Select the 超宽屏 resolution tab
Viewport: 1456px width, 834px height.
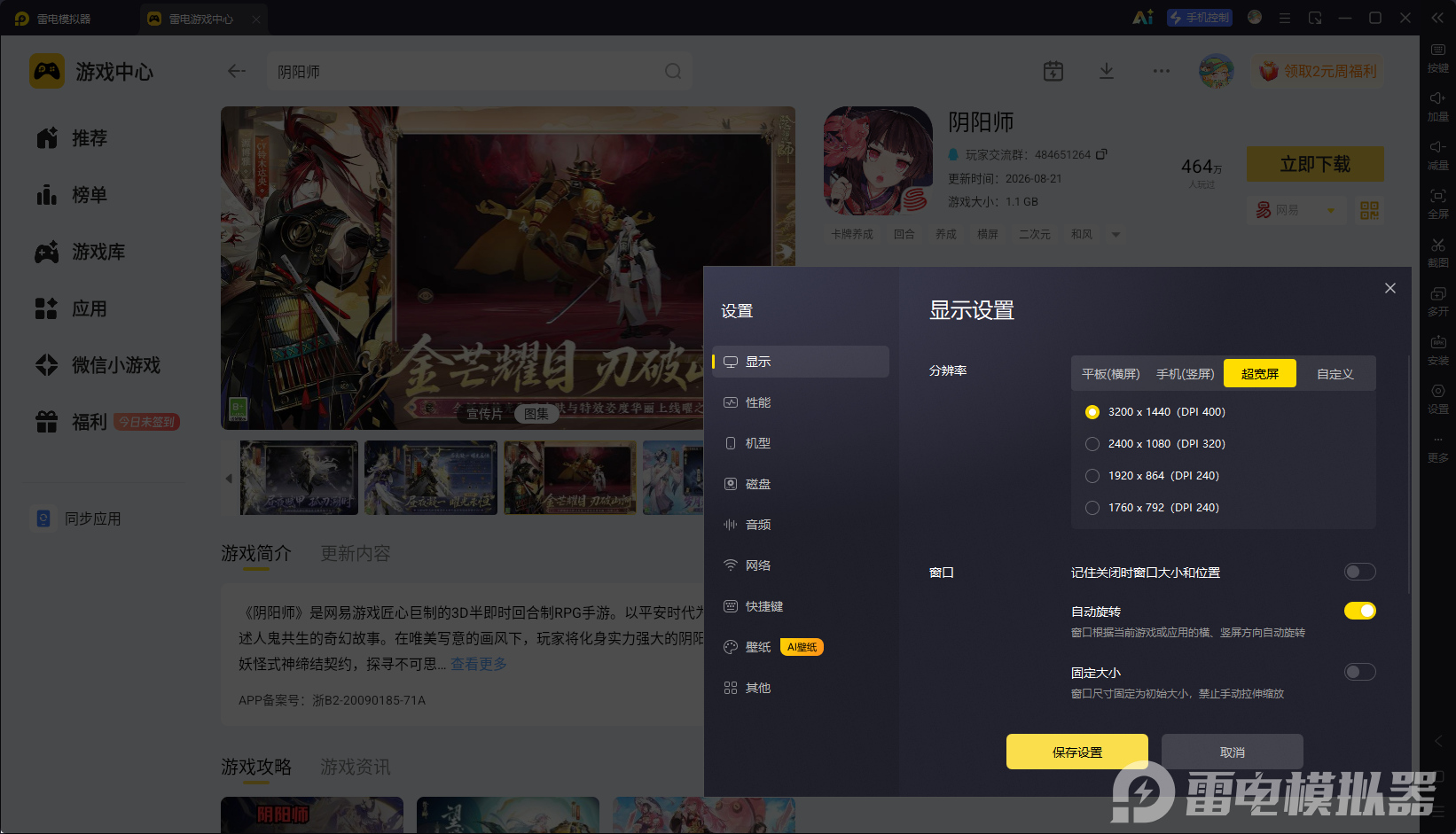1260,374
